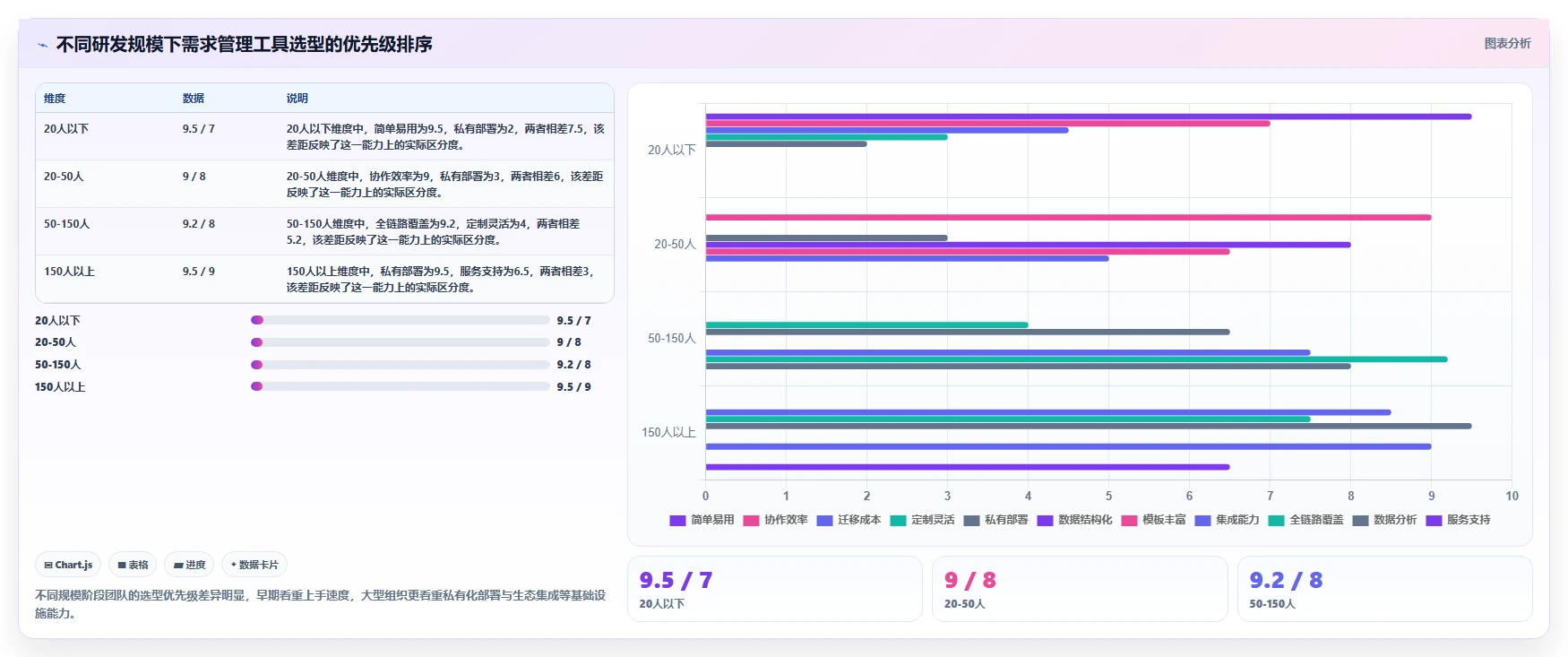Click the 50-150人 progress bar
The width and height of the screenshot is (1568, 657).
point(400,365)
